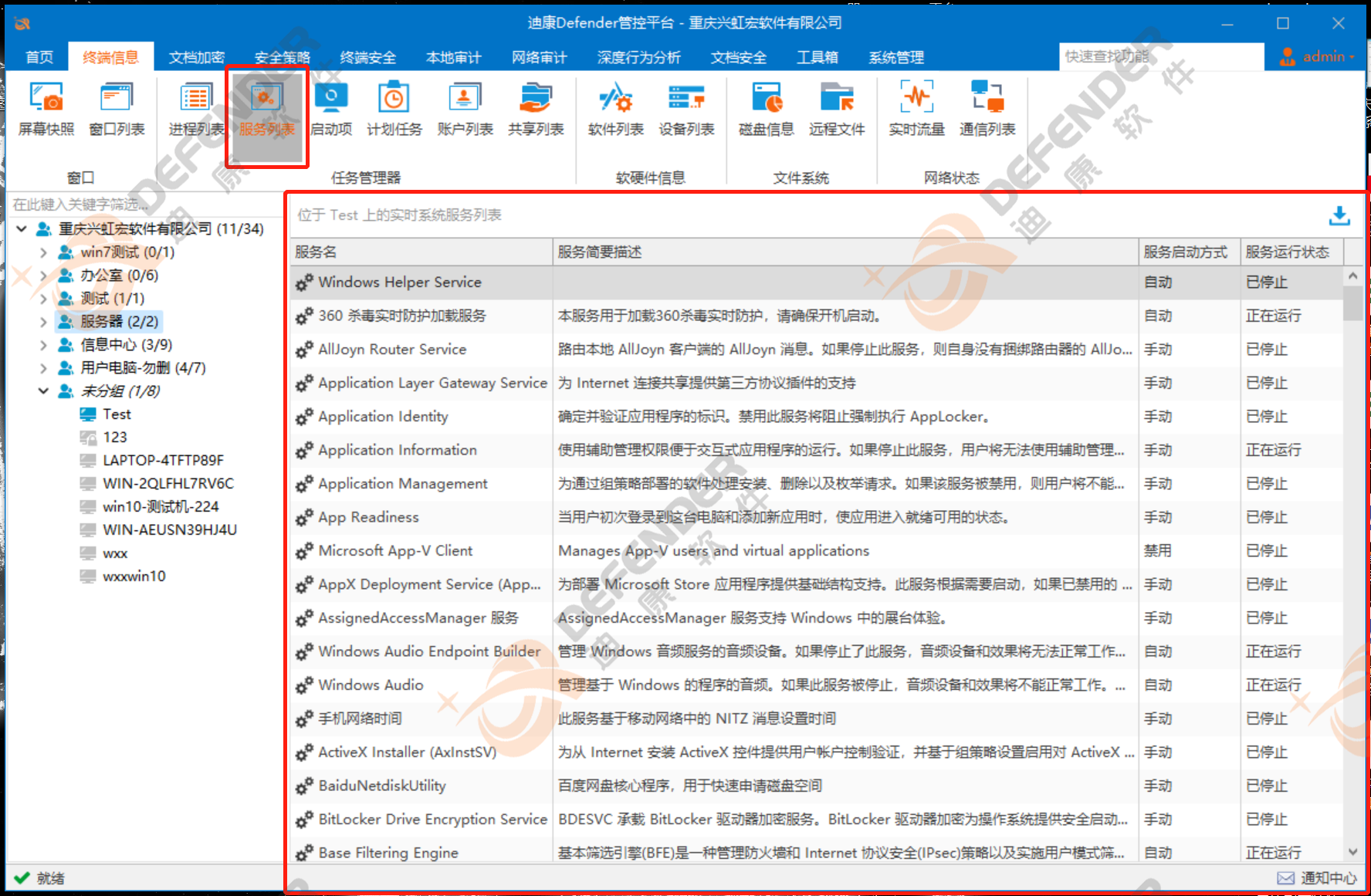Switch to the 深度行为分析 tab
The width and height of the screenshot is (1371, 896).
pyautogui.click(x=638, y=57)
